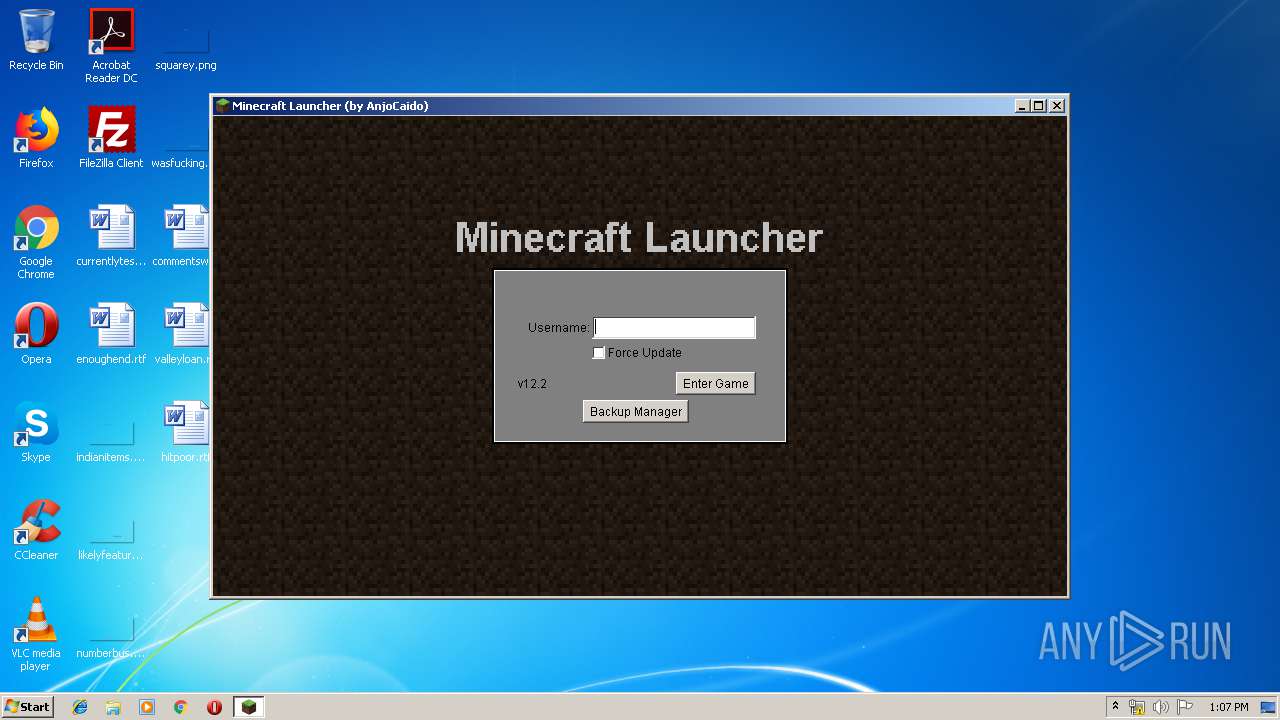
Task: Select the CCleaner desktop shortcut
Action: click(36, 530)
